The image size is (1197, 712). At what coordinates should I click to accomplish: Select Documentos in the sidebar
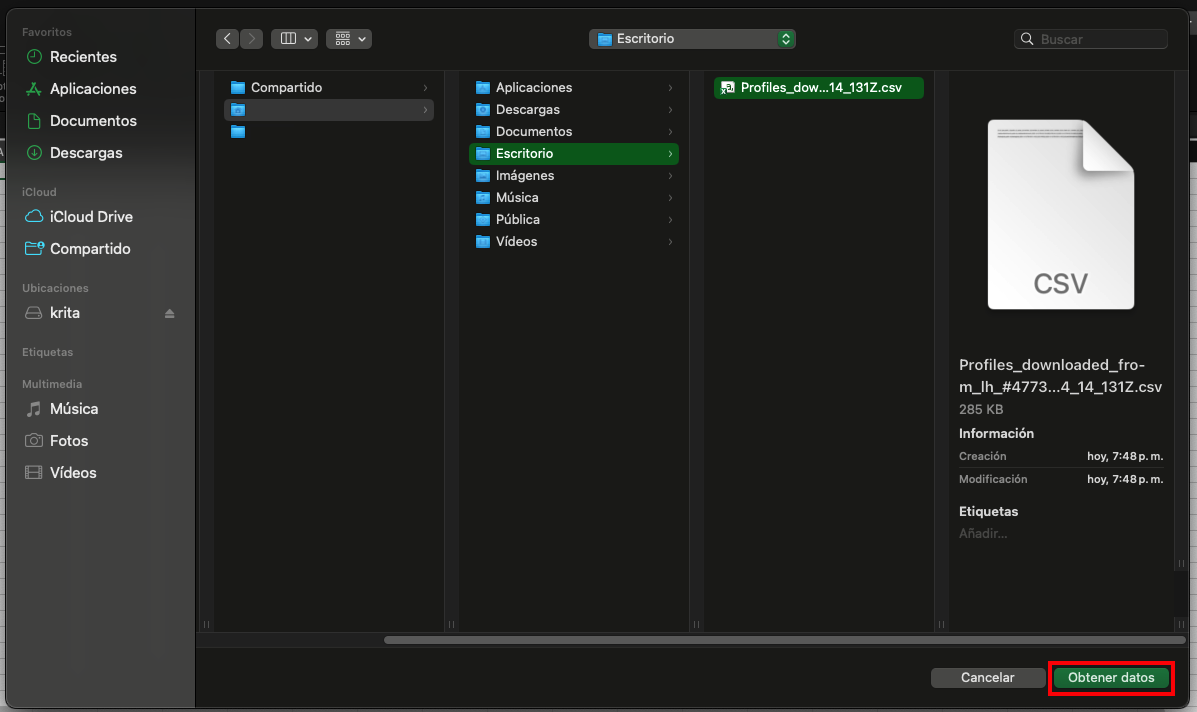pos(93,121)
